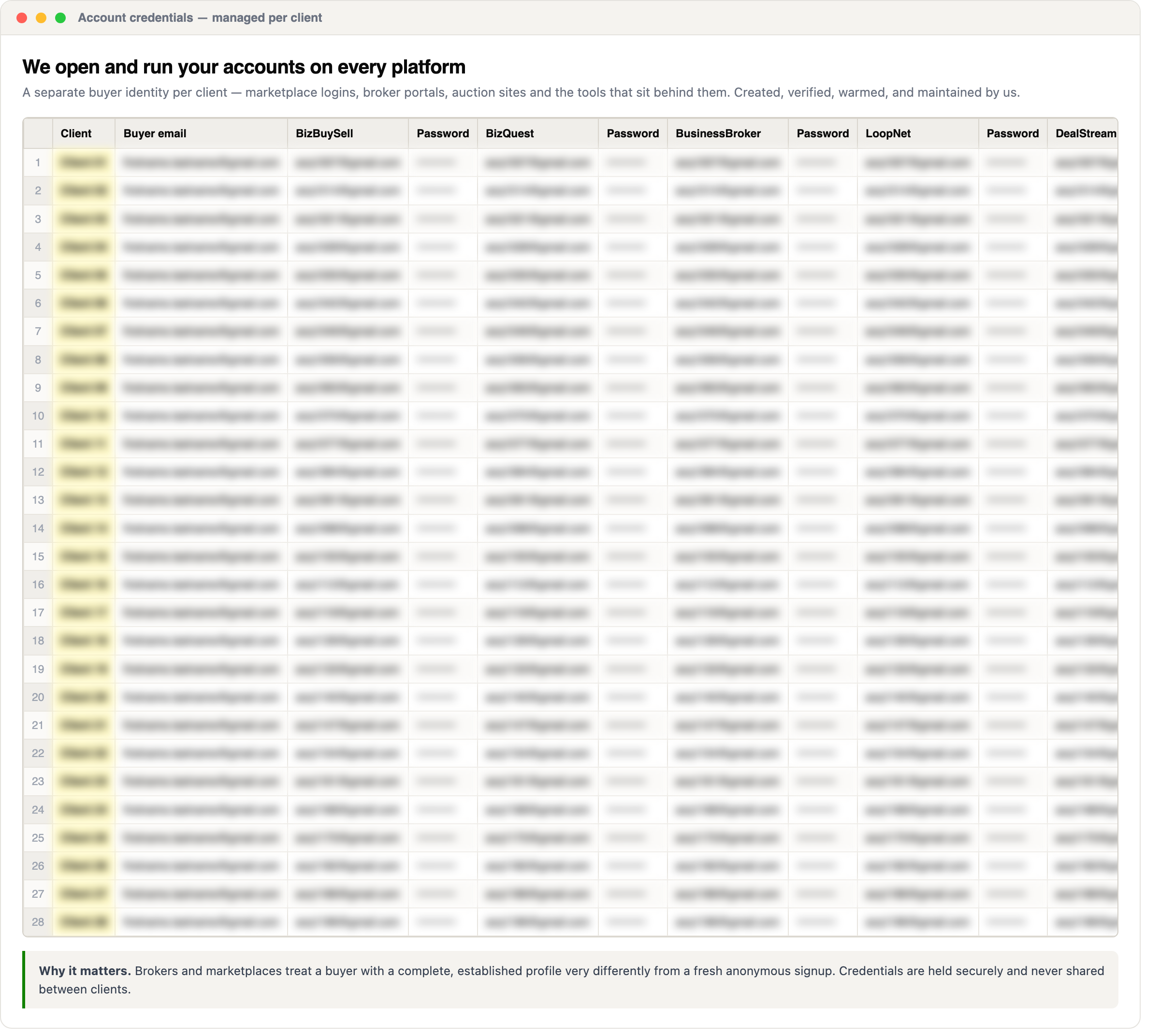Click the "Account credentials — managed per client" title

coord(200,18)
